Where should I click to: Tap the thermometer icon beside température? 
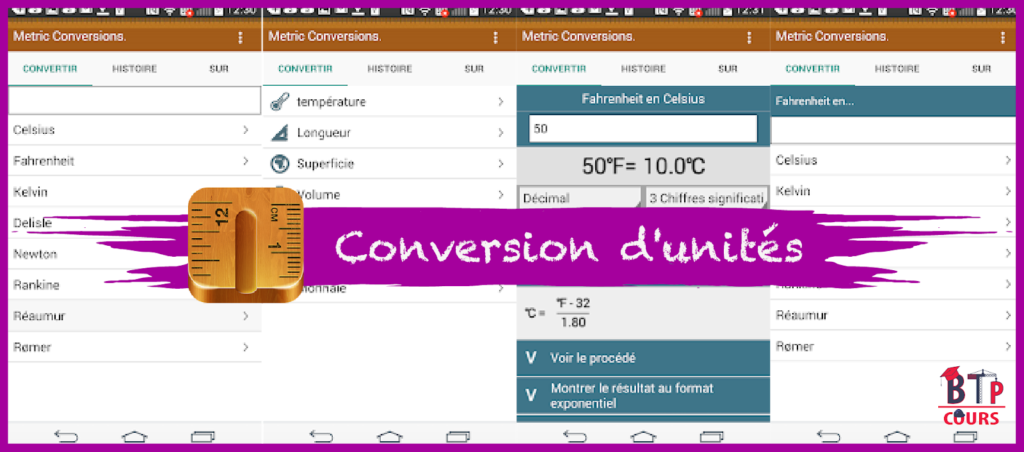pyautogui.click(x=279, y=102)
